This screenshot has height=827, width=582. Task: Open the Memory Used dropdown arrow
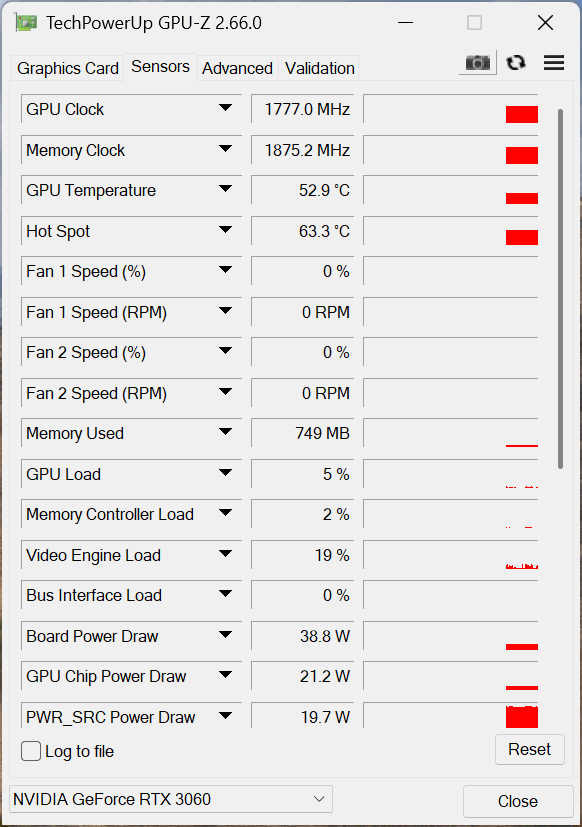[225, 432]
